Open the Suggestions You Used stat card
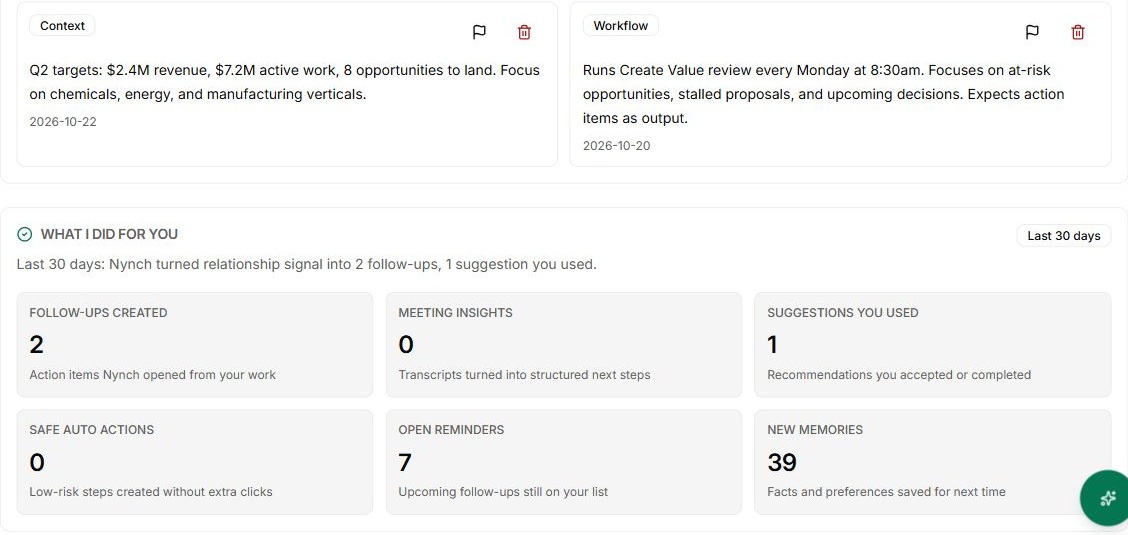Image resolution: width=1128 pixels, height=535 pixels. [x=932, y=344]
